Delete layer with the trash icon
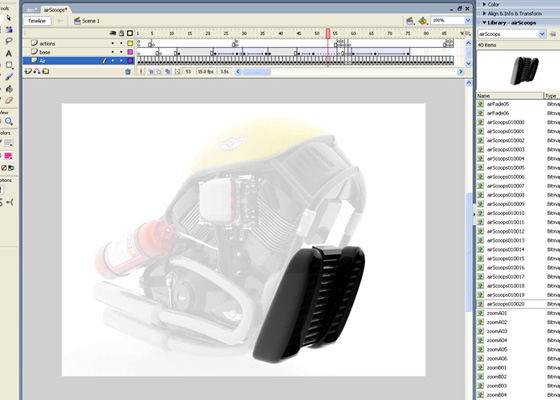 [128, 72]
